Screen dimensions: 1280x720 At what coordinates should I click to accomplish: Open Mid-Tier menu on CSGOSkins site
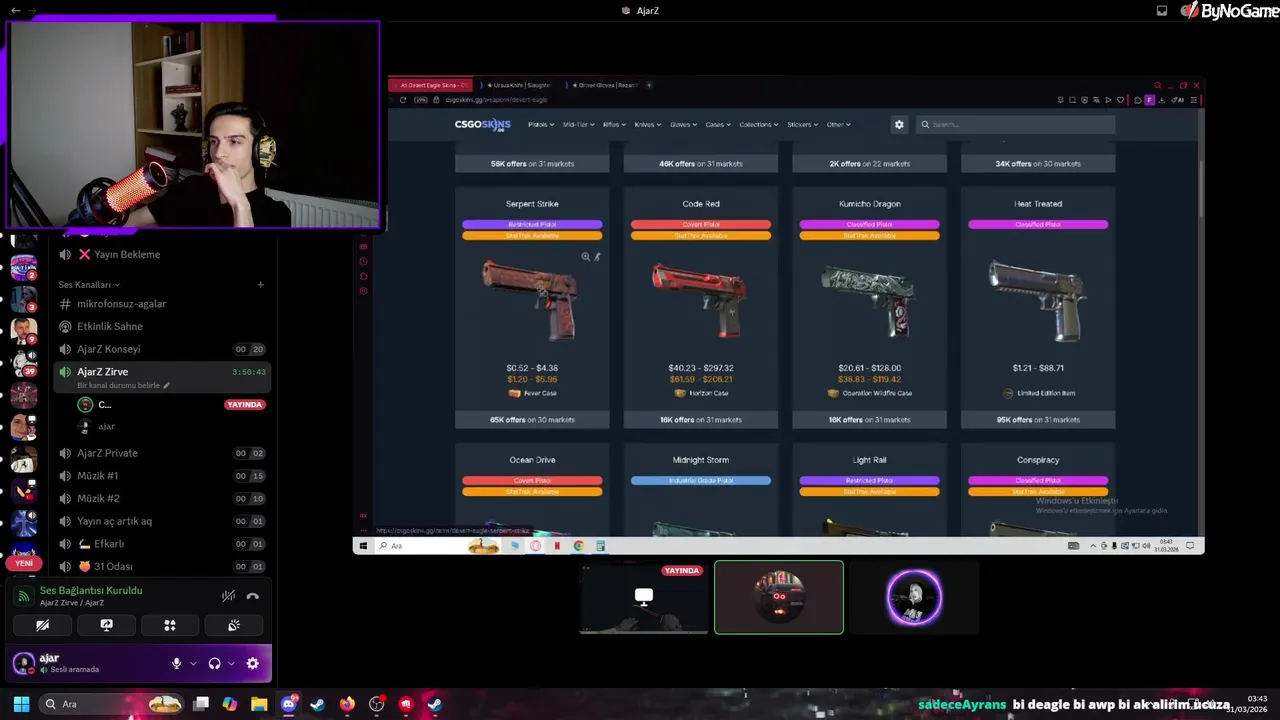[x=578, y=124]
